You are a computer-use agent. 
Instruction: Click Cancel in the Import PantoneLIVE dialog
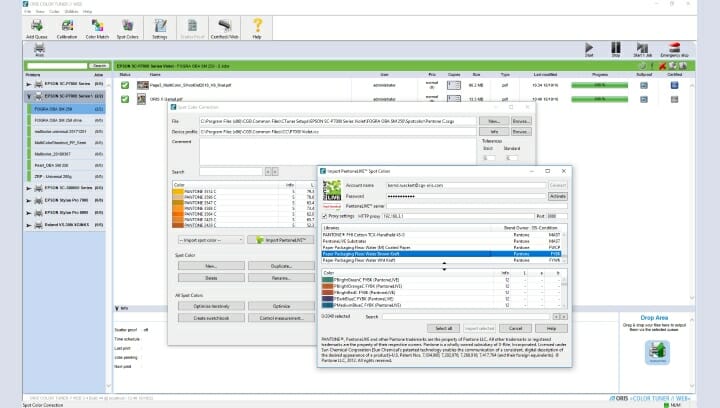(515, 329)
